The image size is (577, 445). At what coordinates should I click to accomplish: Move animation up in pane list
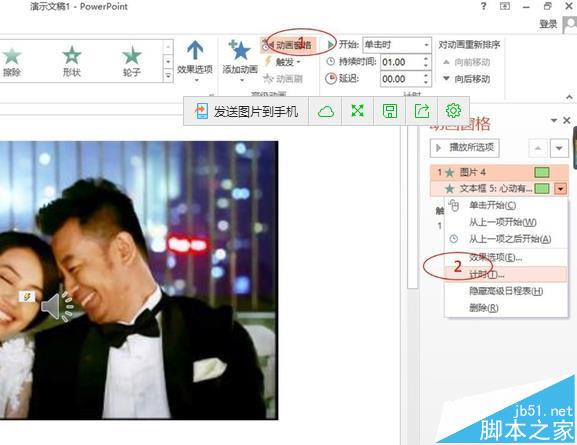pos(538,148)
